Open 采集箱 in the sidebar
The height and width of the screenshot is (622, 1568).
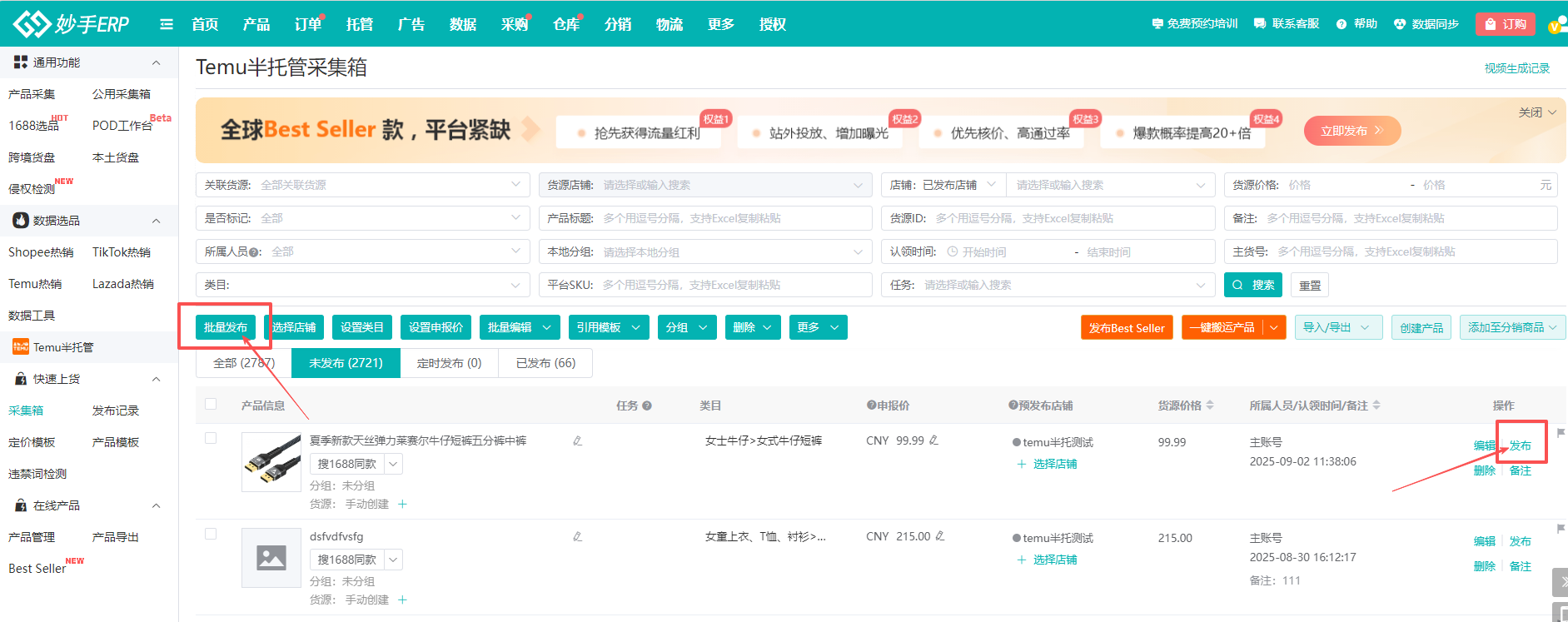tap(26, 411)
